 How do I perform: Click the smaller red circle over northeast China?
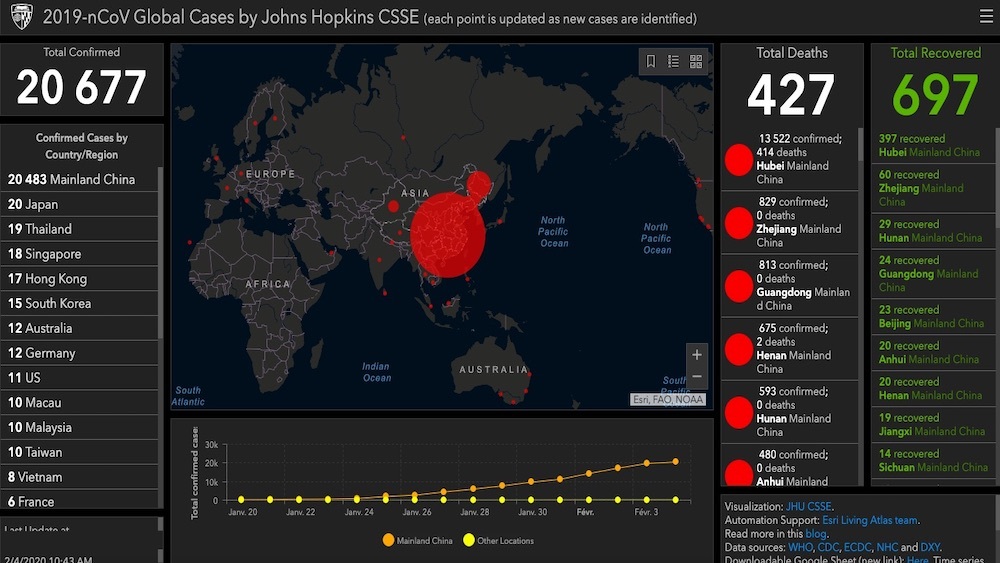[478, 184]
